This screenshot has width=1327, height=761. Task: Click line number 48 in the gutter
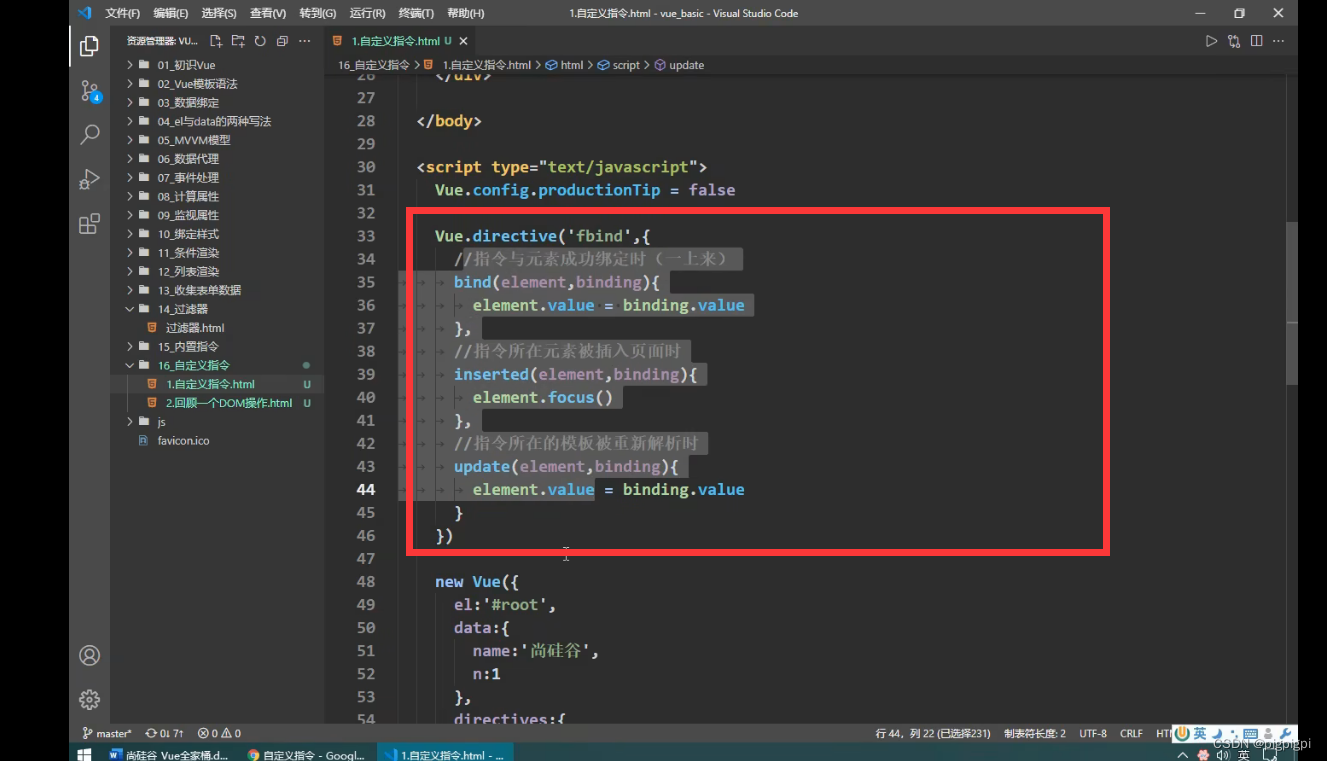365,581
